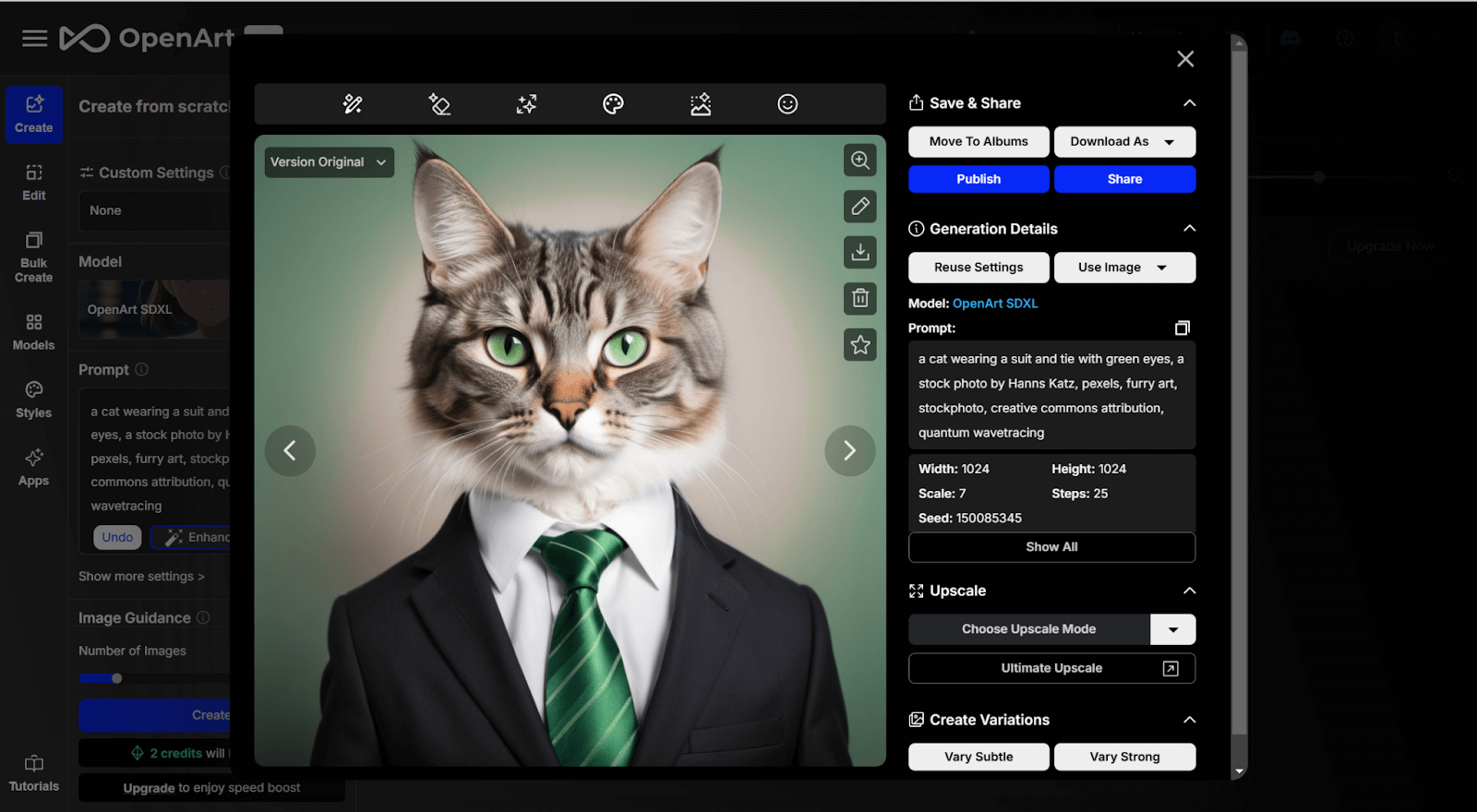Favorite the image with star icon
Screen dimensions: 1477x812
click(860, 344)
